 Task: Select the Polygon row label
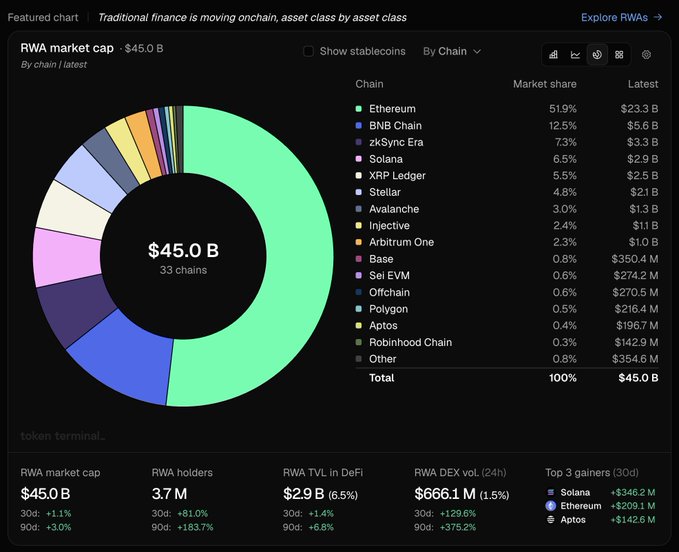[388, 309]
